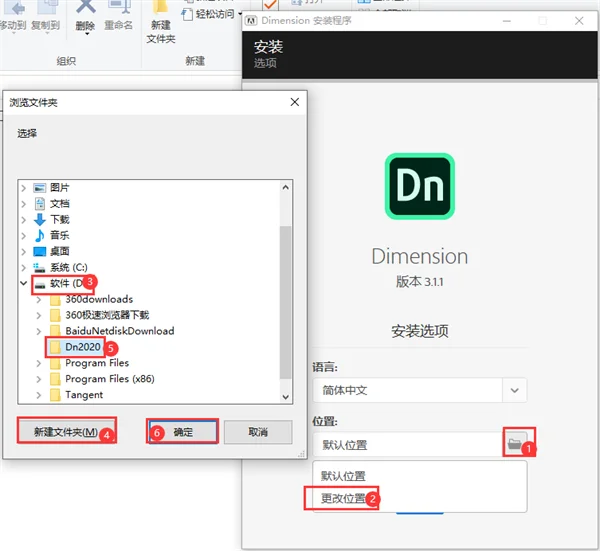This screenshot has height=551, width=600.
Task: Select the 桌面 desktop icon
Action: pos(40,251)
